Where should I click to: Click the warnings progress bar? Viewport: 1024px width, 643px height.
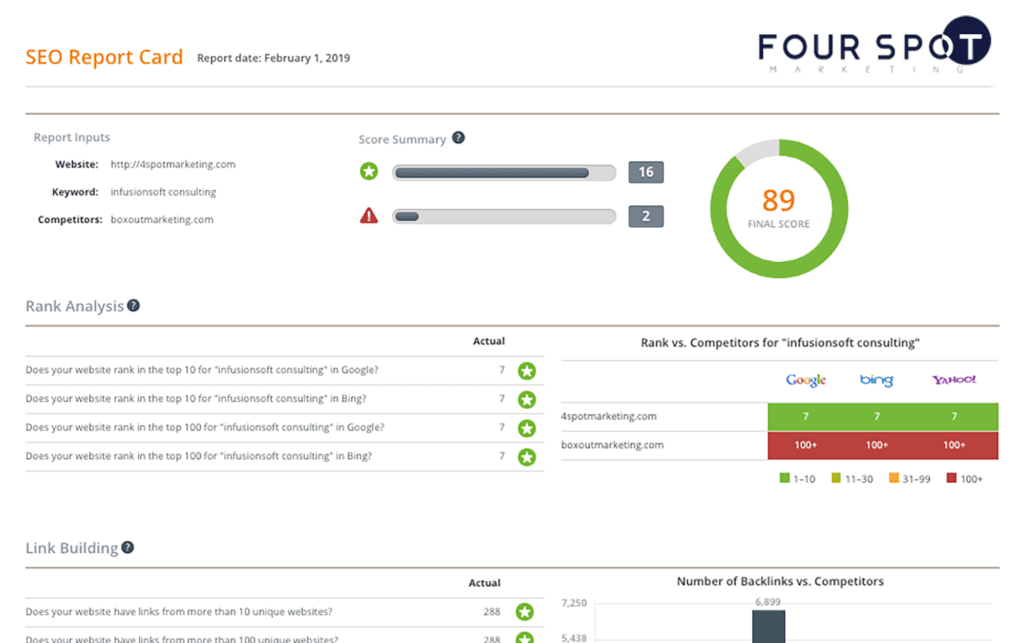[504, 216]
